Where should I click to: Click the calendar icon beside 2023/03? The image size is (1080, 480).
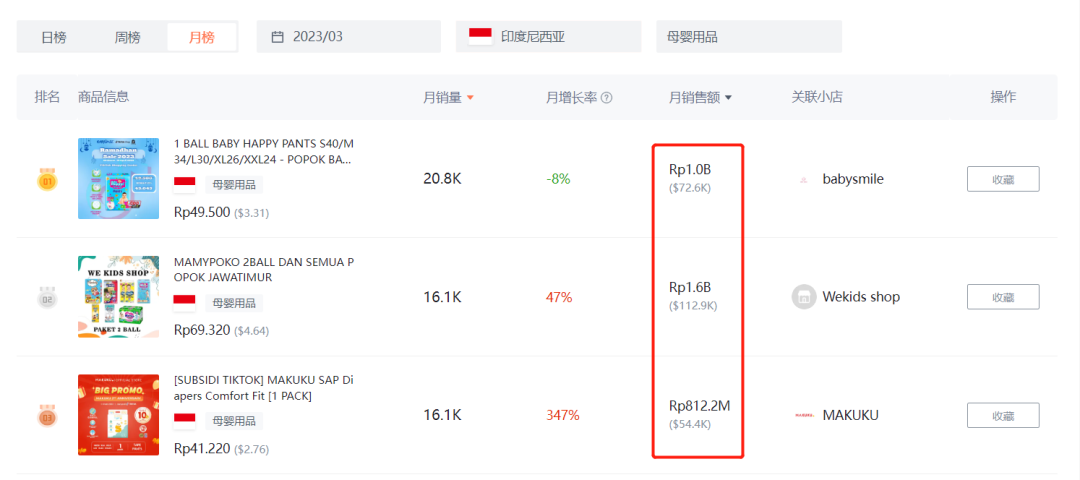[277, 37]
